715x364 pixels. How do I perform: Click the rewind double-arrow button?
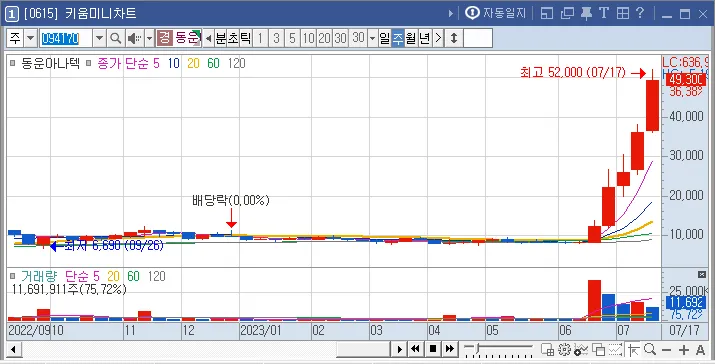coord(415,349)
